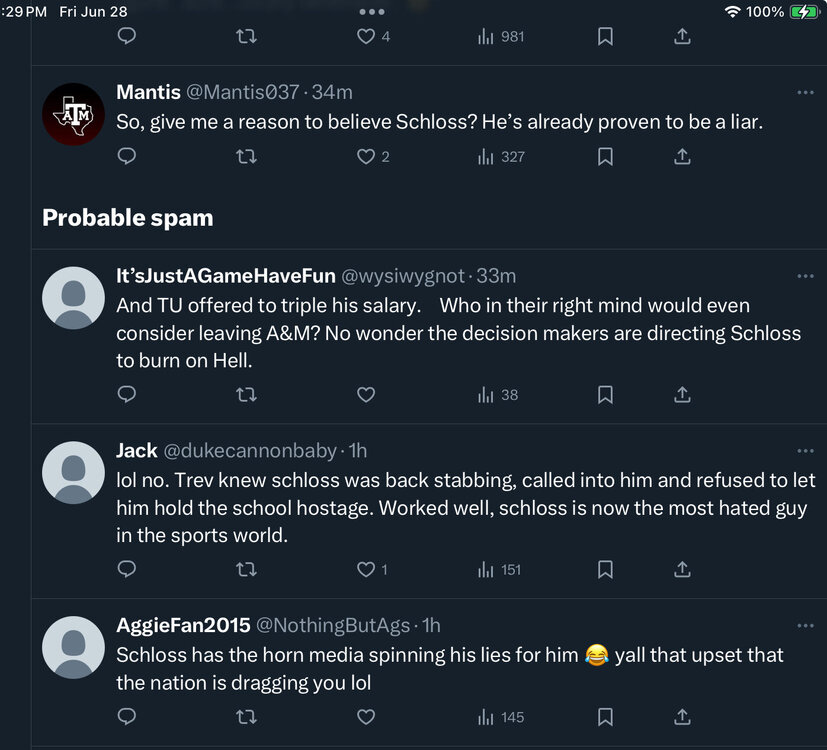Share Jack's tweet
The width and height of the screenshot is (827, 750).
tap(682, 570)
